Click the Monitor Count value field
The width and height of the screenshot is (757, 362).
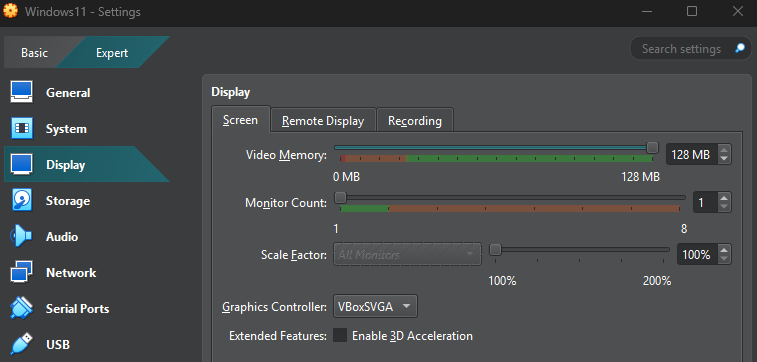coord(706,203)
